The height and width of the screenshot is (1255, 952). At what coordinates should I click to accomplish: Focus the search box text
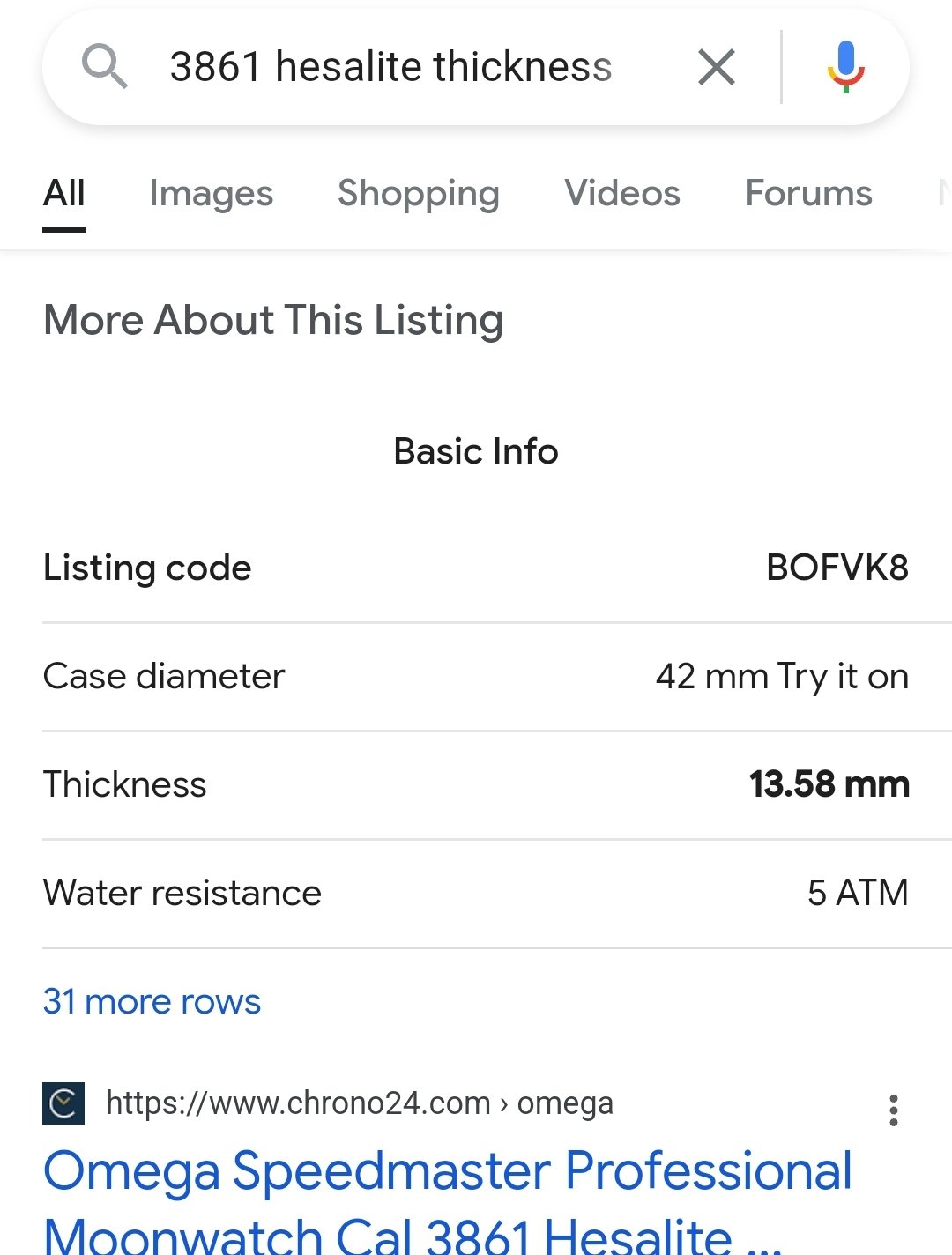point(390,67)
